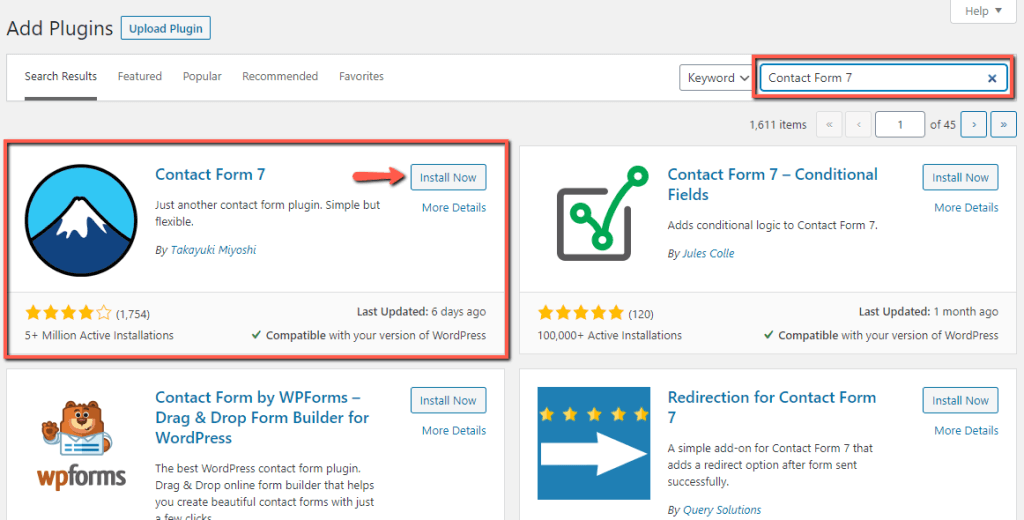This screenshot has width=1024, height=520.
Task: Click the Contact Form 7 mountain icon
Action: (x=81, y=220)
